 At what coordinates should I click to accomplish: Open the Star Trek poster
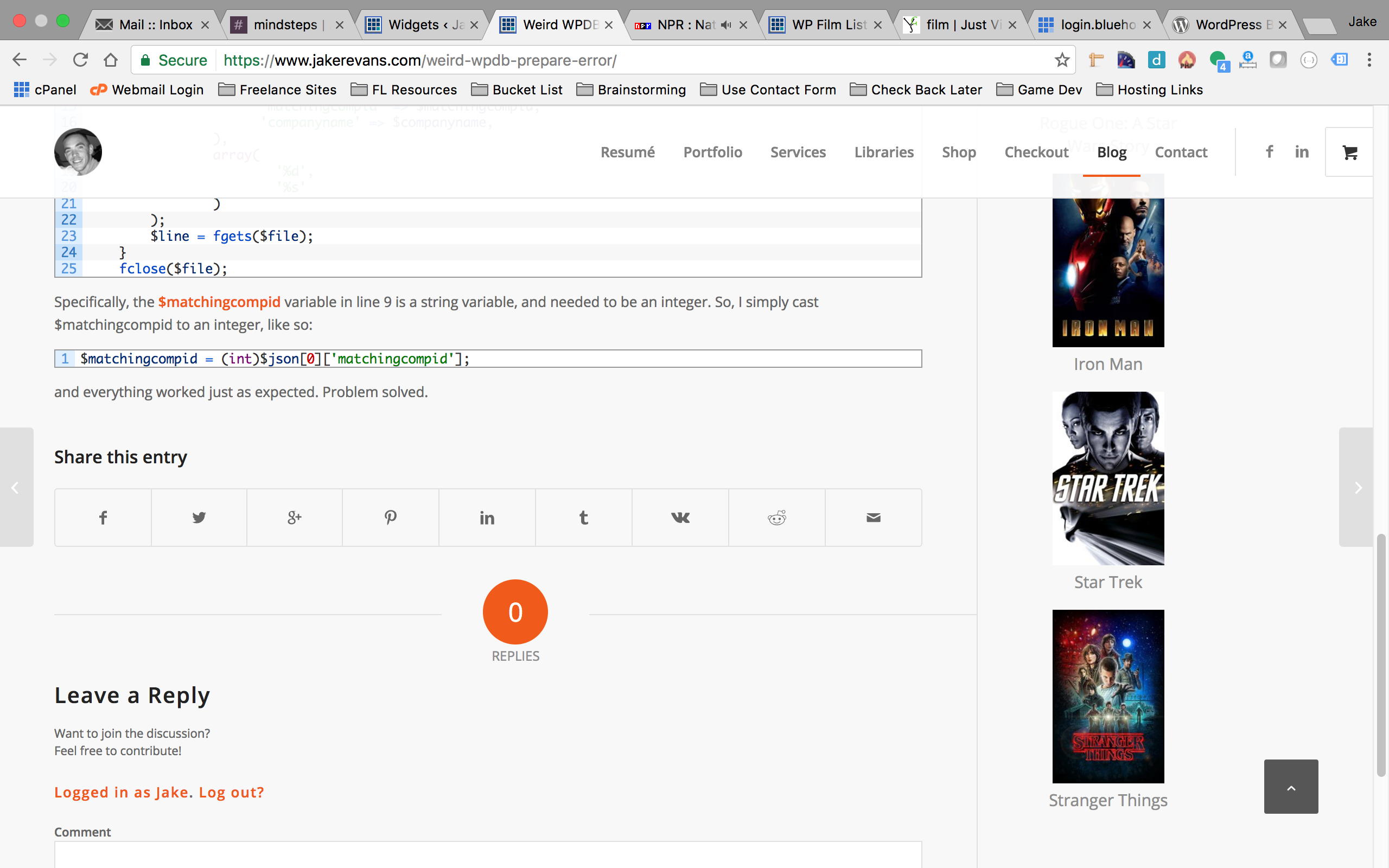click(x=1108, y=478)
